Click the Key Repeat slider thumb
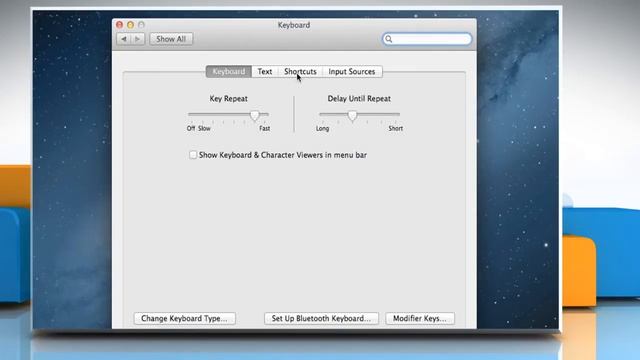640x360 pixels. 255,116
